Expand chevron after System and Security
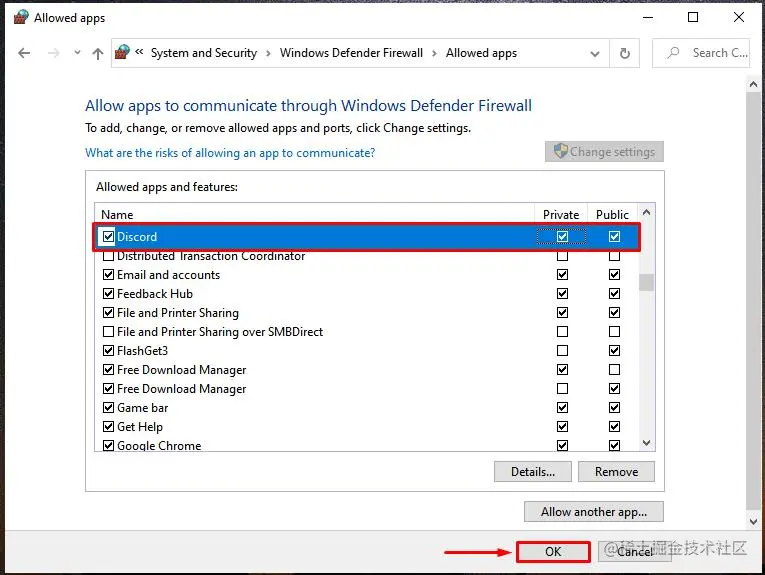This screenshot has height=575, width=765. pyautogui.click(x=268, y=53)
